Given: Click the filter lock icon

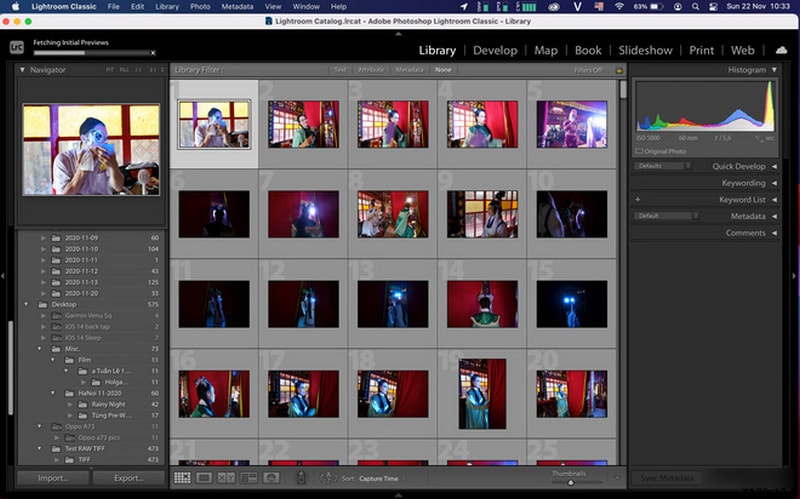Looking at the screenshot, I should (x=618, y=71).
